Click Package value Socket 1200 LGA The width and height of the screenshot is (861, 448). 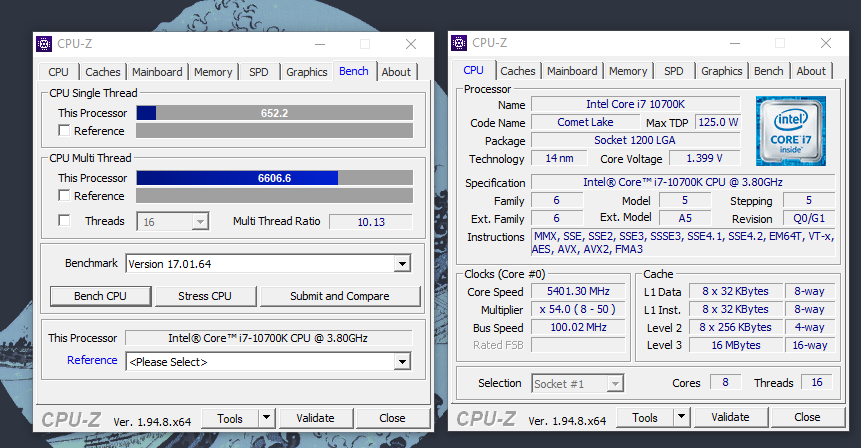tap(636, 141)
